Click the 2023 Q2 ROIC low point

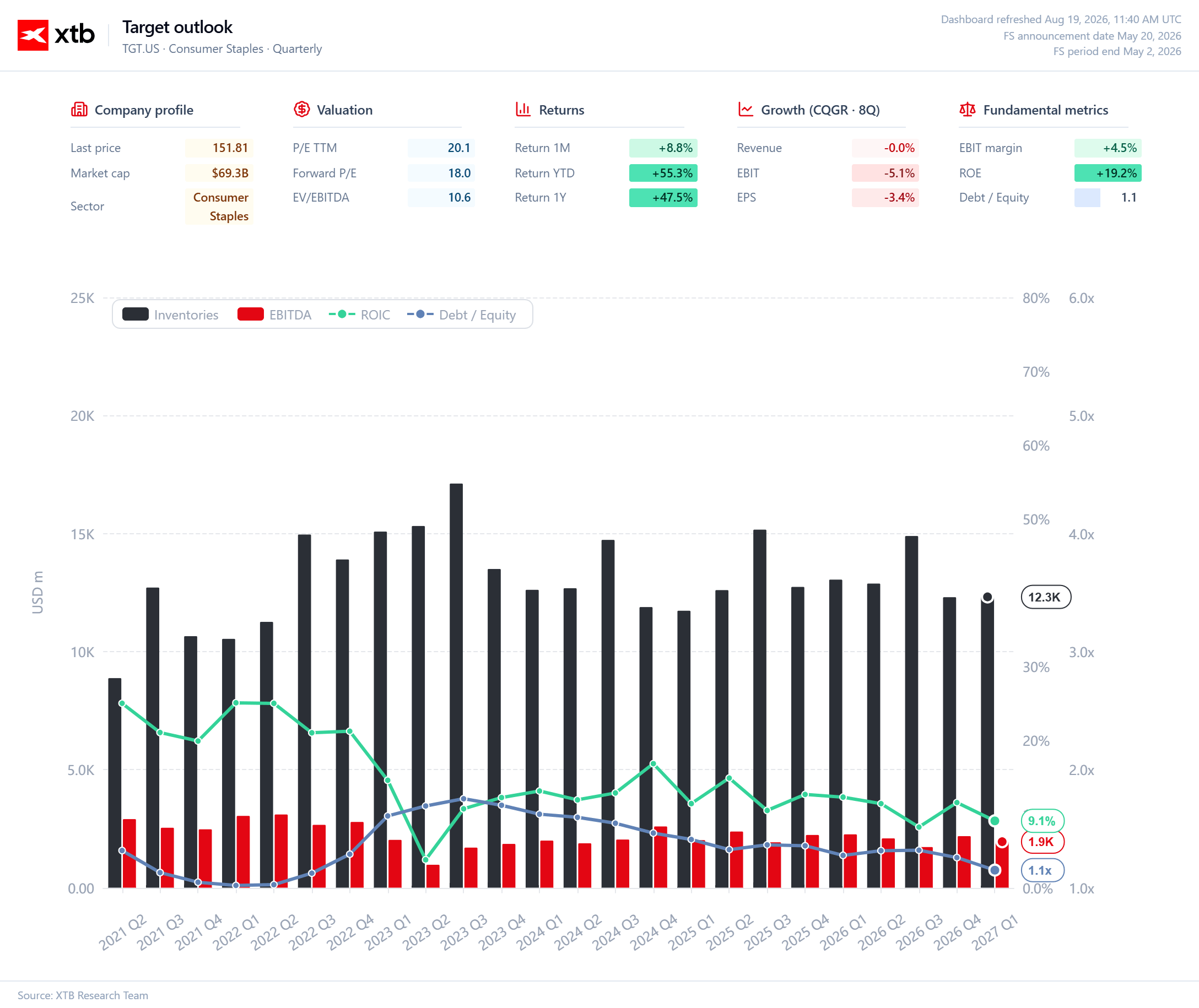point(425,859)
